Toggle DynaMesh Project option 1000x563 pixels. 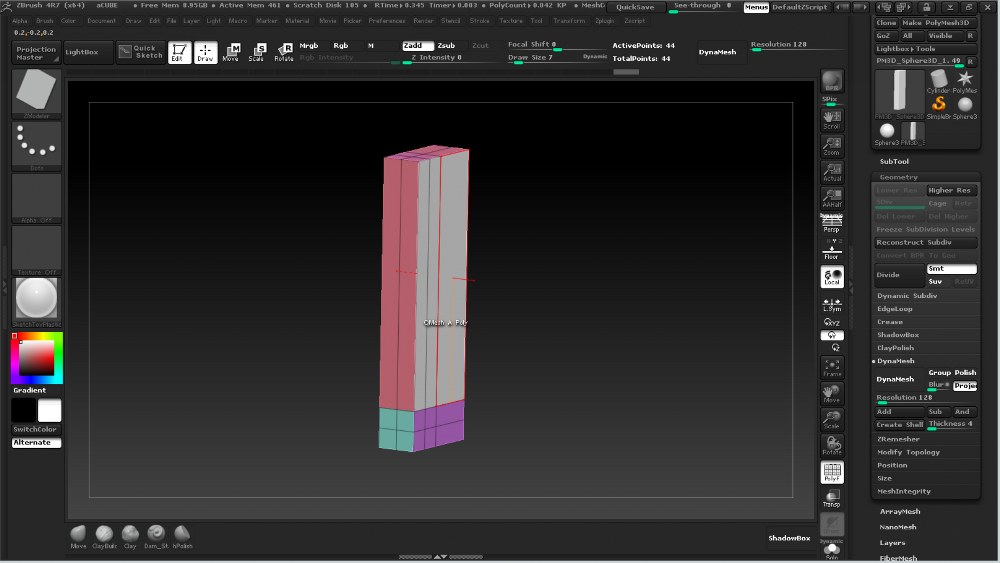[965, 385]
